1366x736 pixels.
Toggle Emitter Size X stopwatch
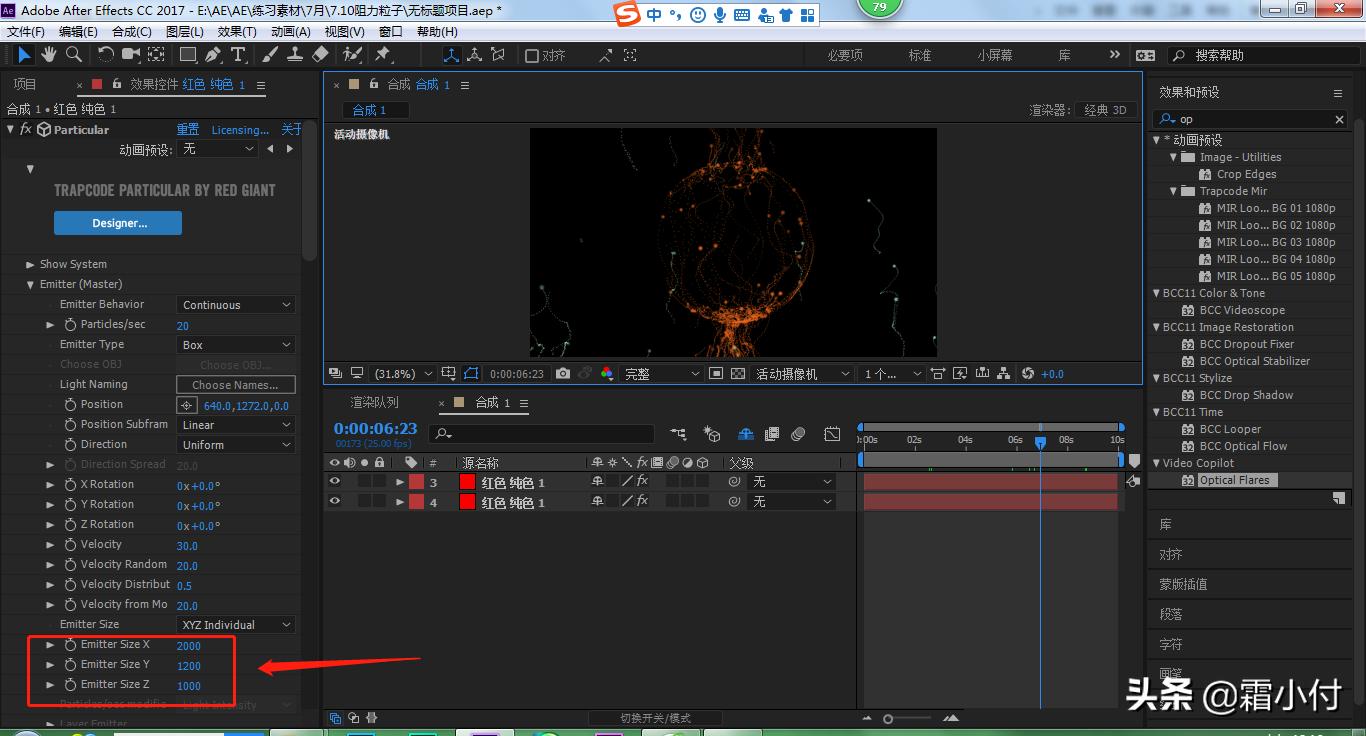coord(70,645)
